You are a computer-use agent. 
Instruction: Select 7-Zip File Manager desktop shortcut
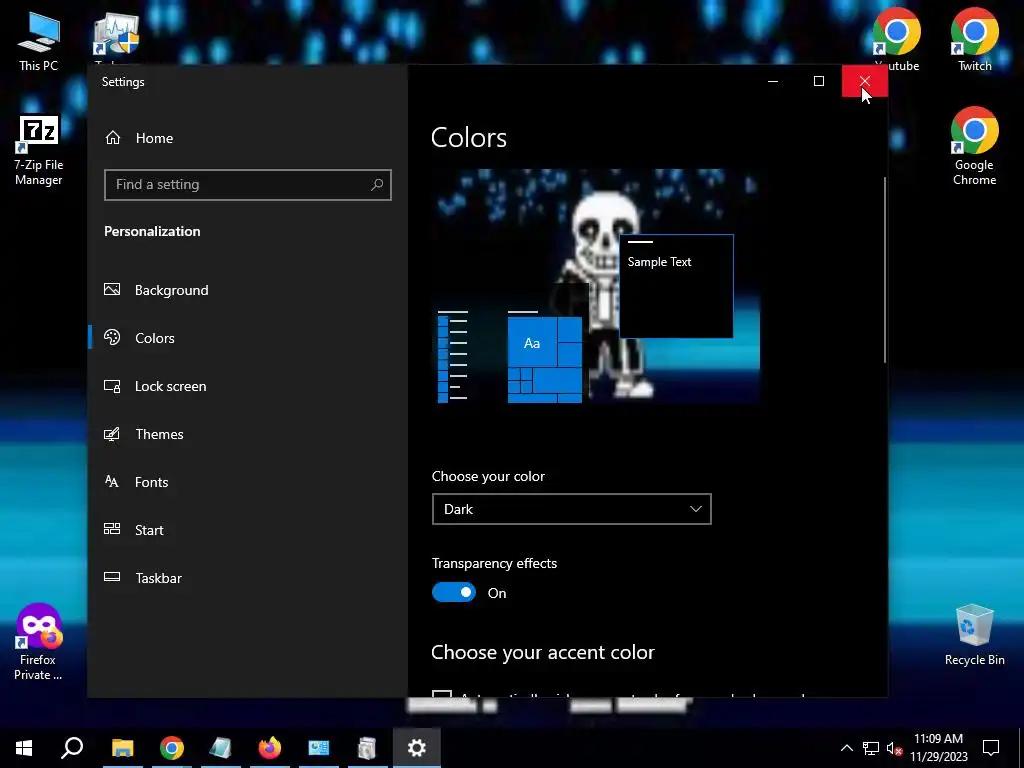(39, 152)
